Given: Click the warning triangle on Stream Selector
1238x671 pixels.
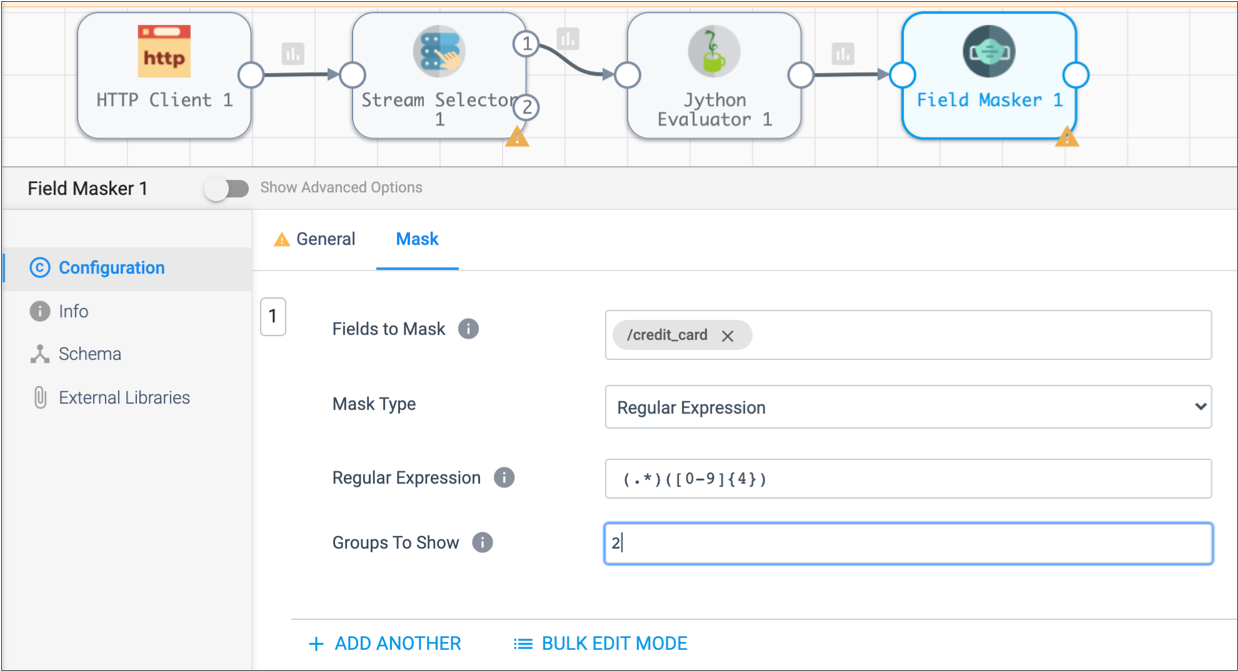Looking at the screenshot, I should [516, 137].
